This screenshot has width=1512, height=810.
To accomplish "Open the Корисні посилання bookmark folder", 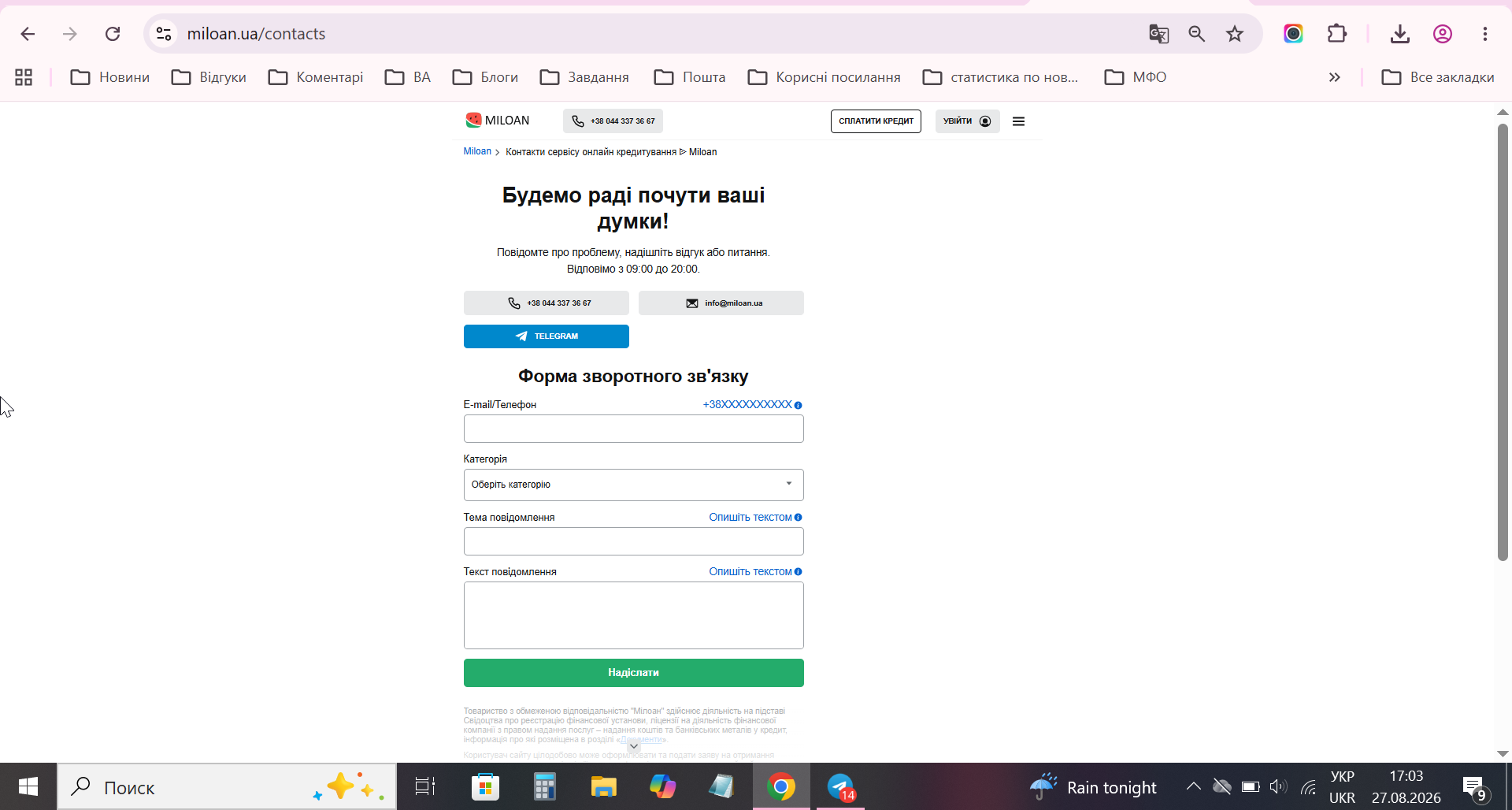I will [825, 77].
